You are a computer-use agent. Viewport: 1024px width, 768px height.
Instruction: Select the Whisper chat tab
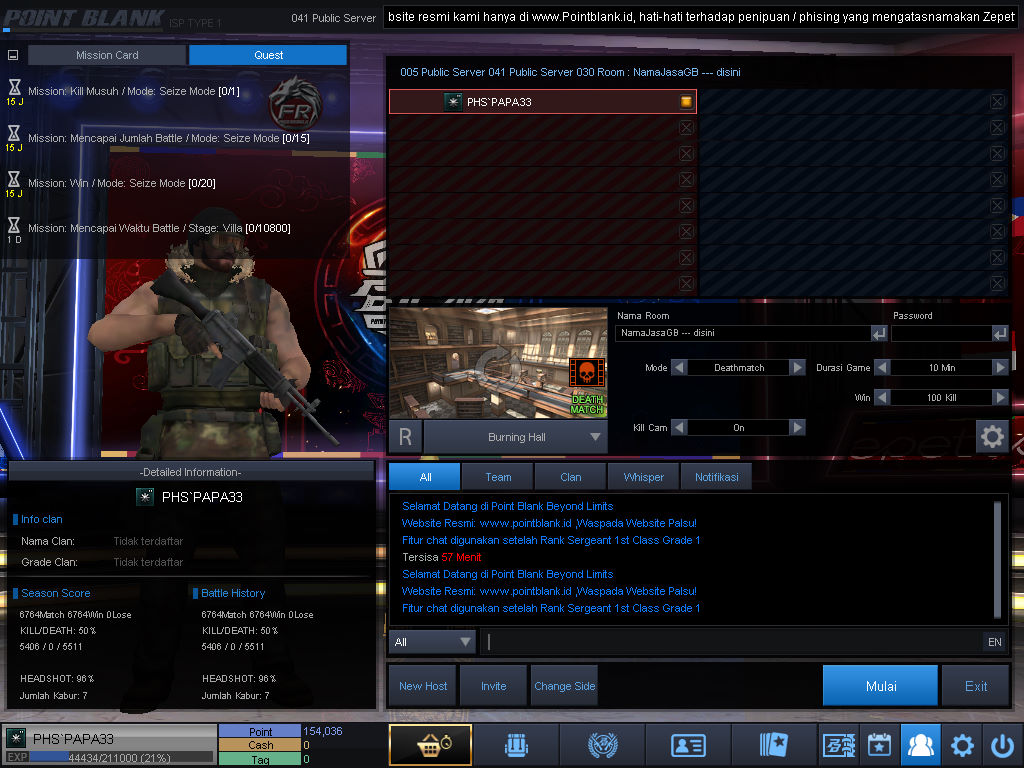643,477
